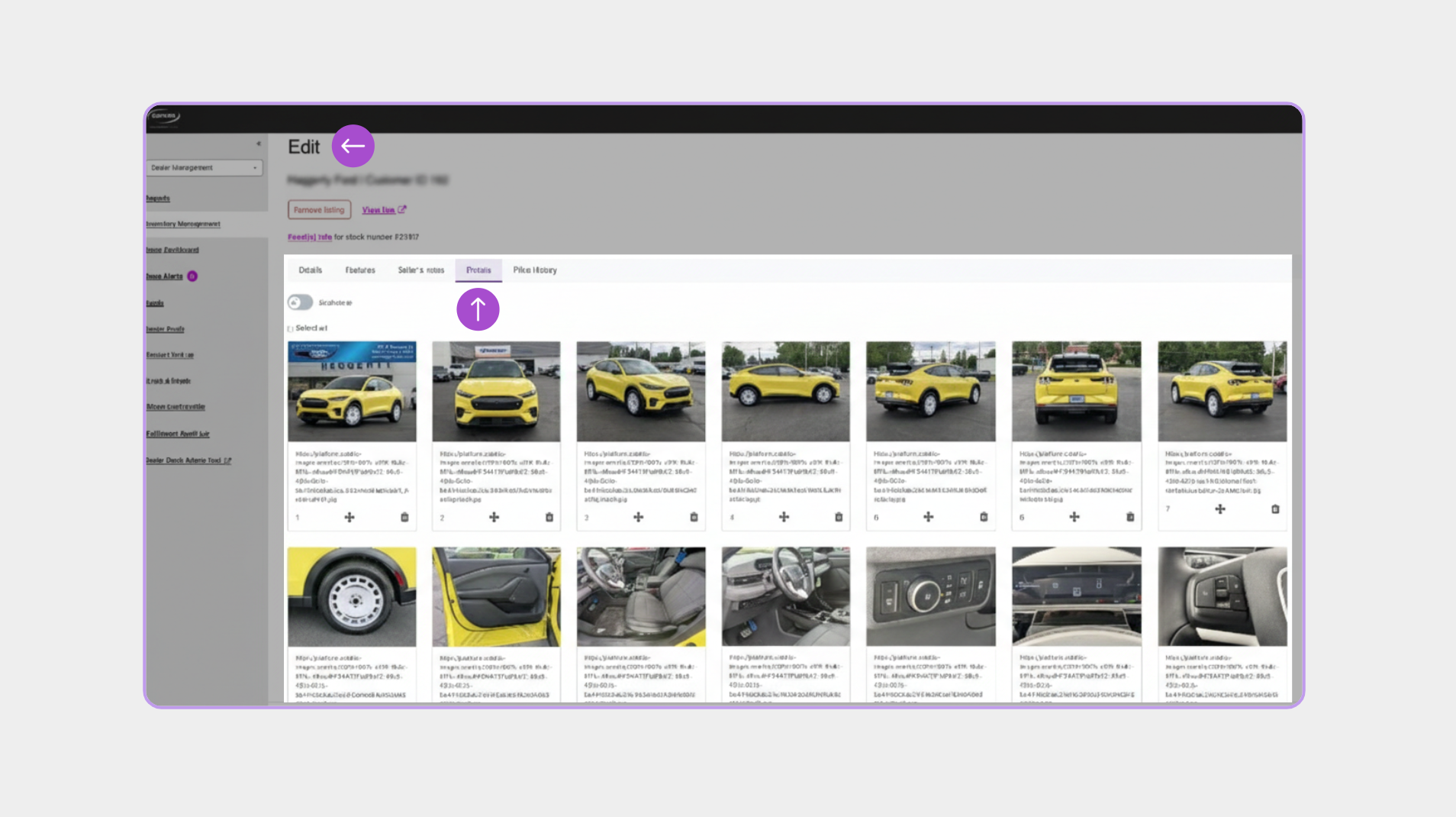The image size is (1456, 817).
Task: Select photo 2 showing the car's front view
Action: (x=496, y=392)
